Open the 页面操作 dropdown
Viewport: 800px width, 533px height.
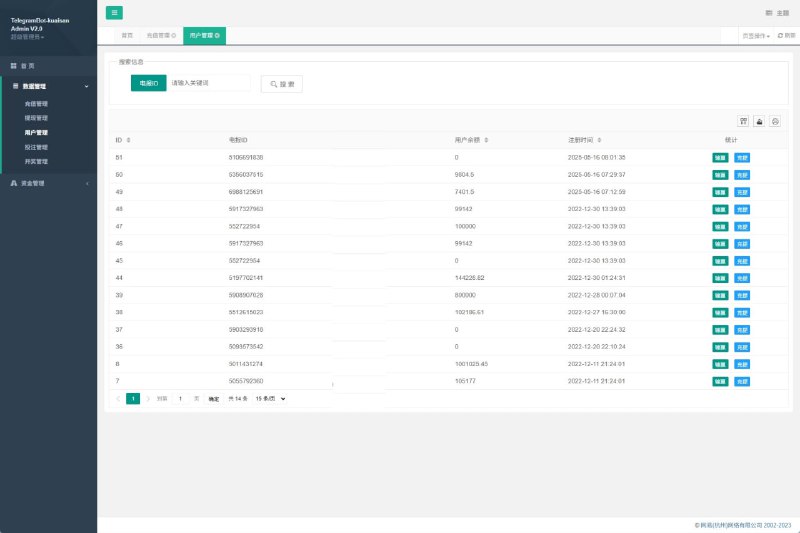point(756,36)
